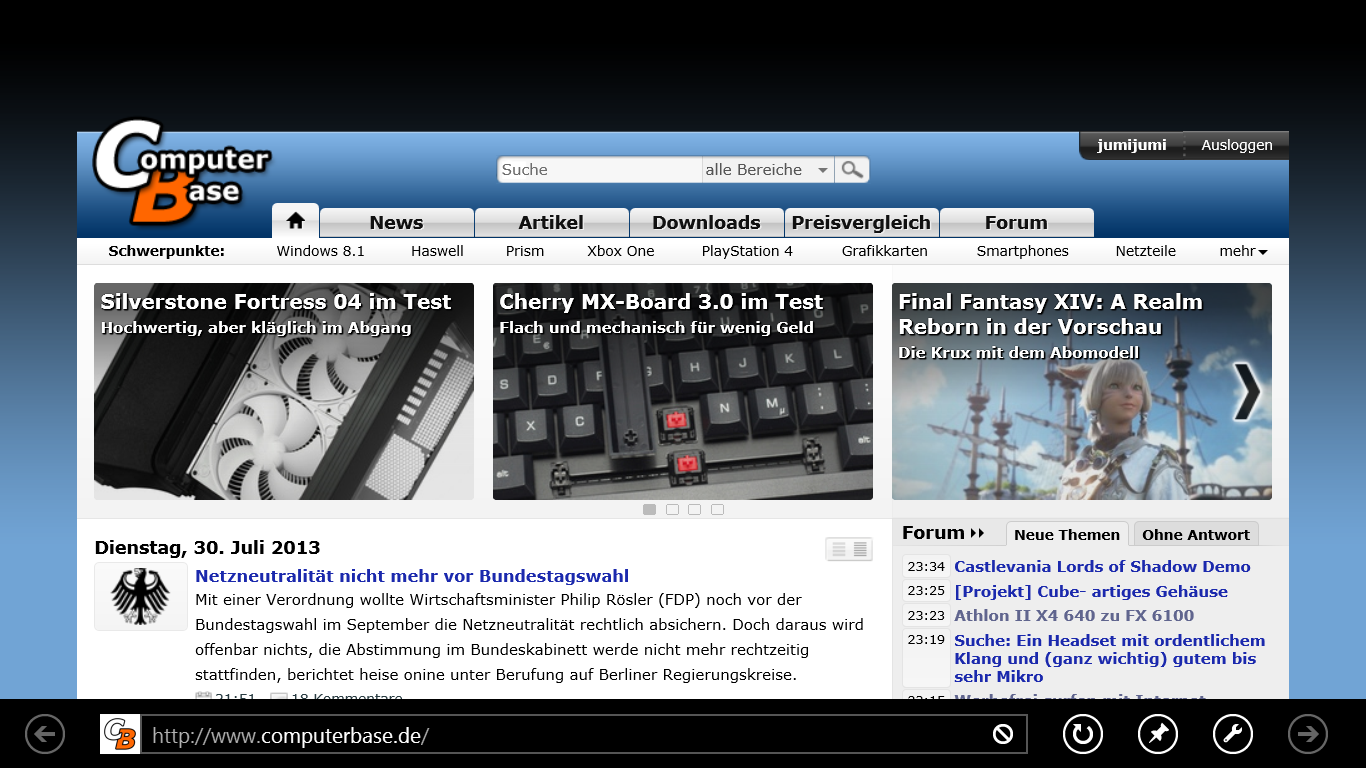This screenshot has width=1366, height=768.
Task: Click the Bundesadler news thumbnail
Action: tap(141, 596)
